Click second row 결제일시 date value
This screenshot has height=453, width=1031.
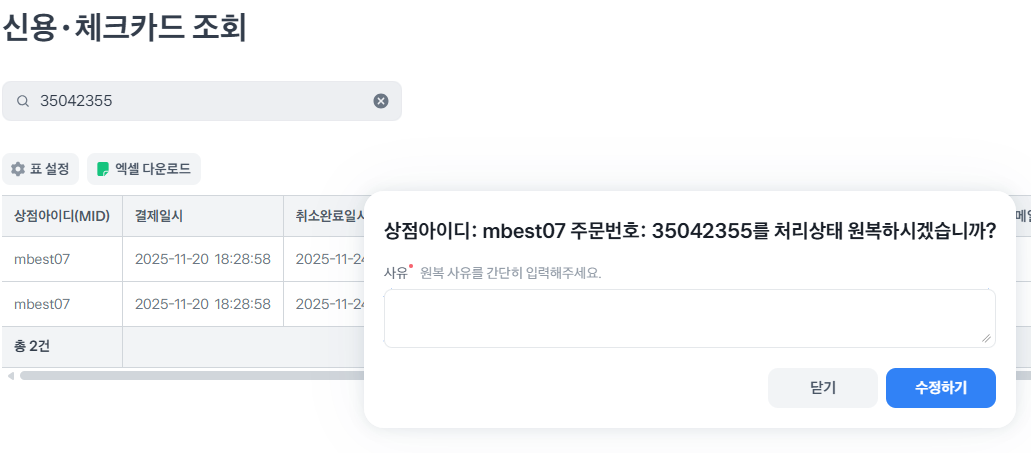[x=202, y=303]
